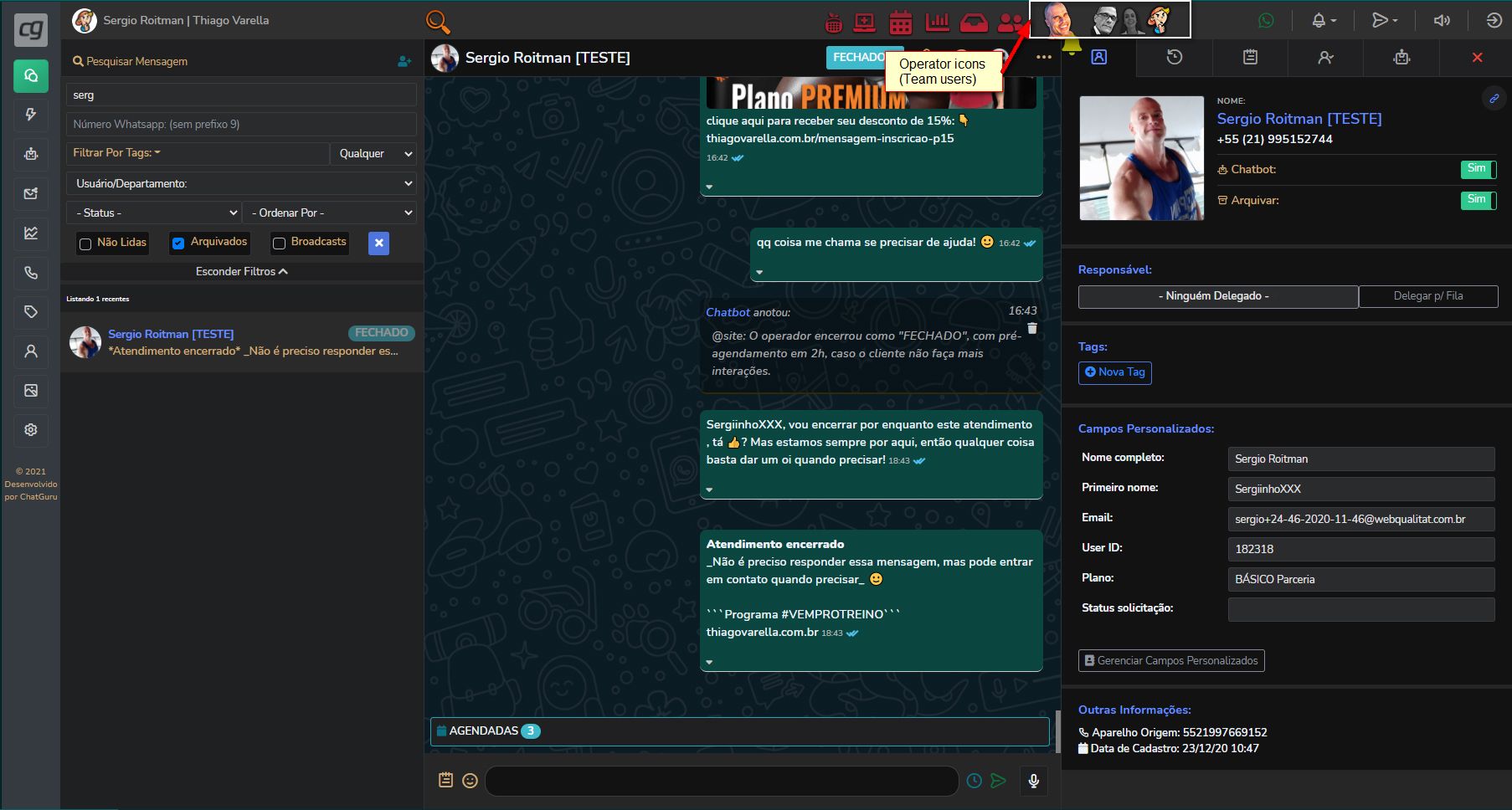The width and height of the screenshot is (1512, 810).
Task: Click the orange magnifier search icon
Action: click(x=438, y=21)
